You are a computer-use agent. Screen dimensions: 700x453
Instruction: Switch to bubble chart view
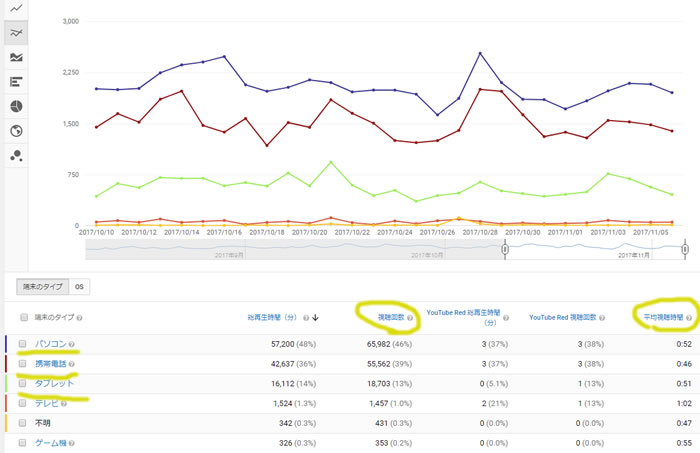[16, 155]
